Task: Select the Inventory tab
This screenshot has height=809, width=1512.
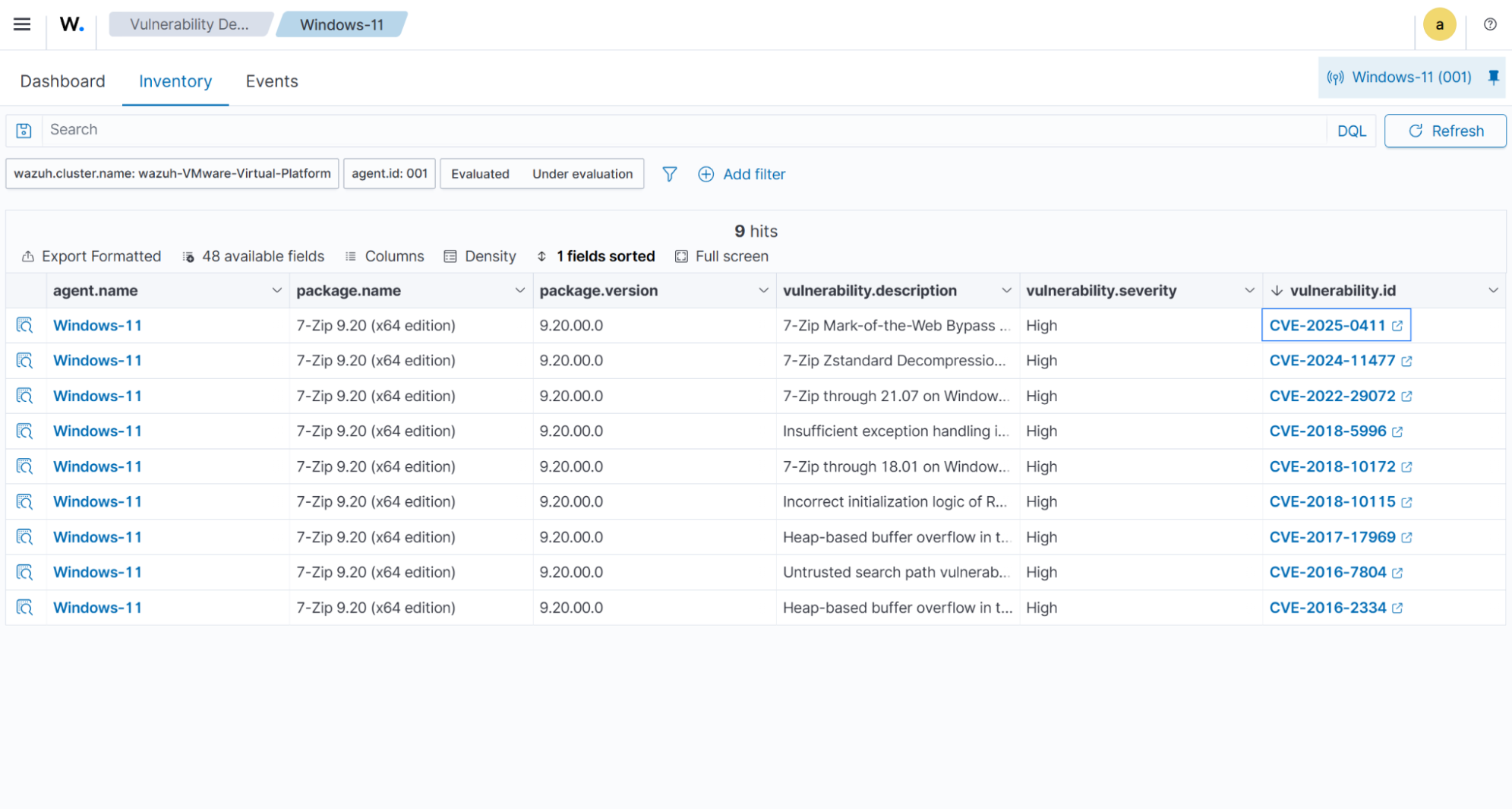Action: (175, 81)
